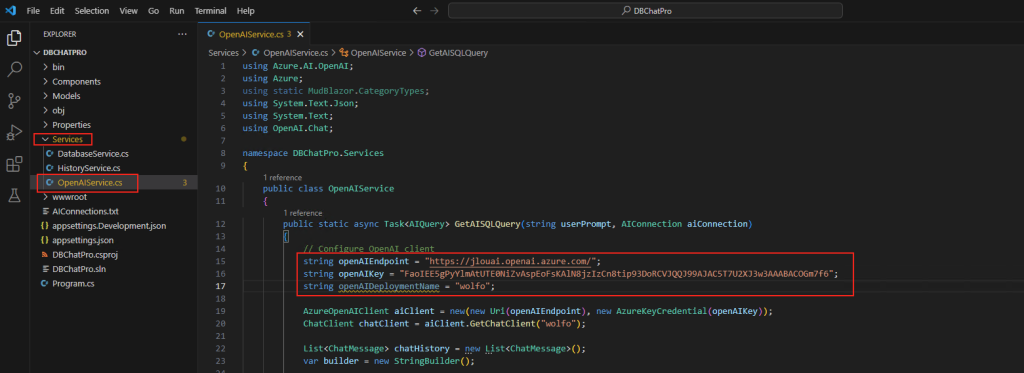
Task: Open Program.cs file
Action: (114, 284)
